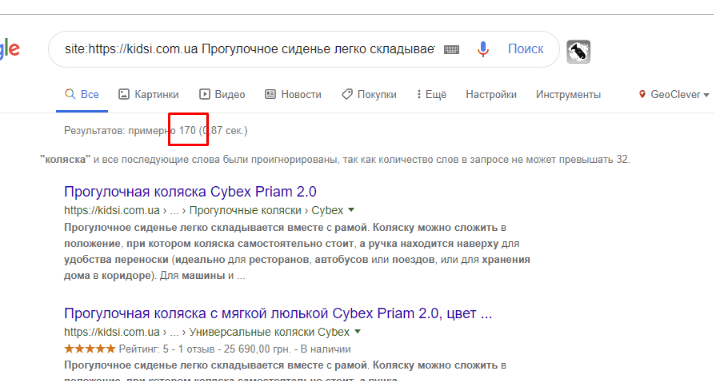
Task: Click the search query input field
Action: [250, 49]
